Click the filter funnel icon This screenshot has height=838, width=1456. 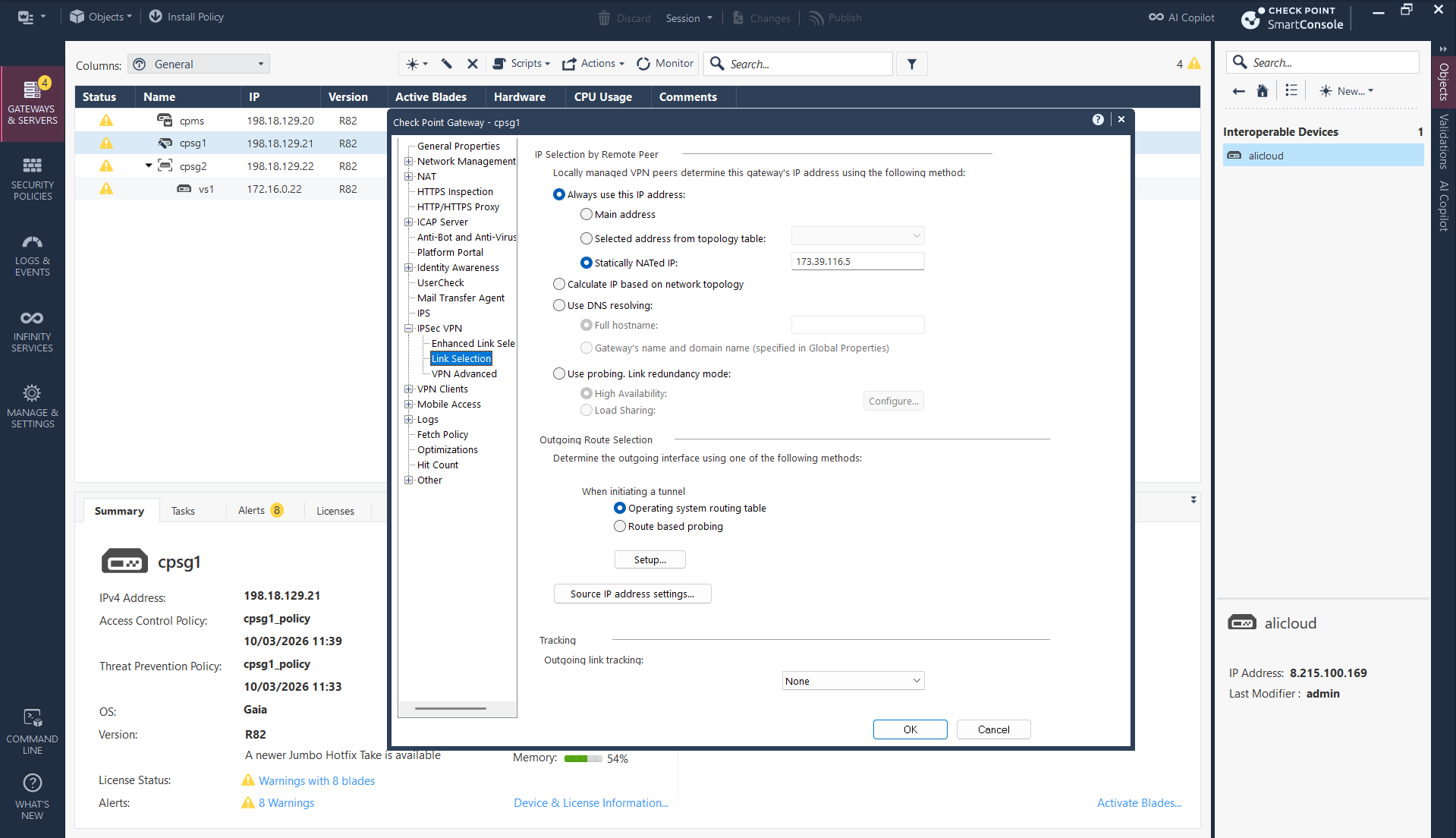pyautogui.click(x=911, y=65)
